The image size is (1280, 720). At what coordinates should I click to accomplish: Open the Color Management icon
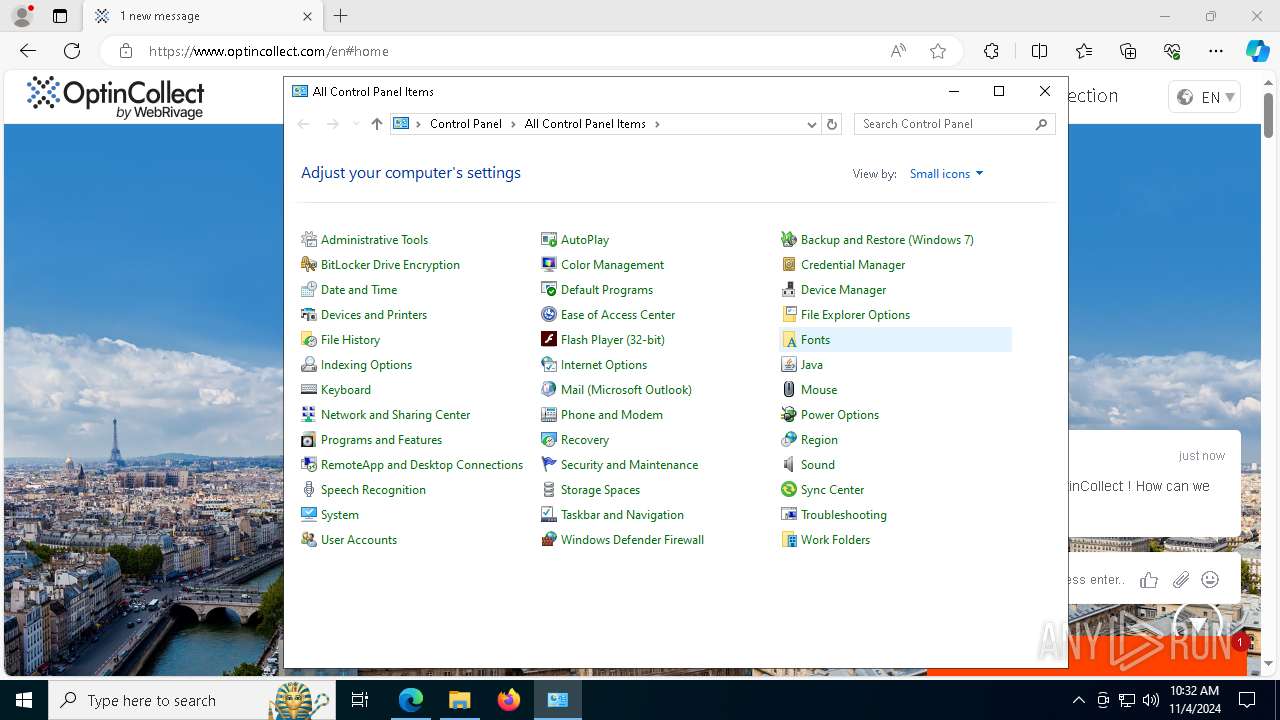click(549, 265)
